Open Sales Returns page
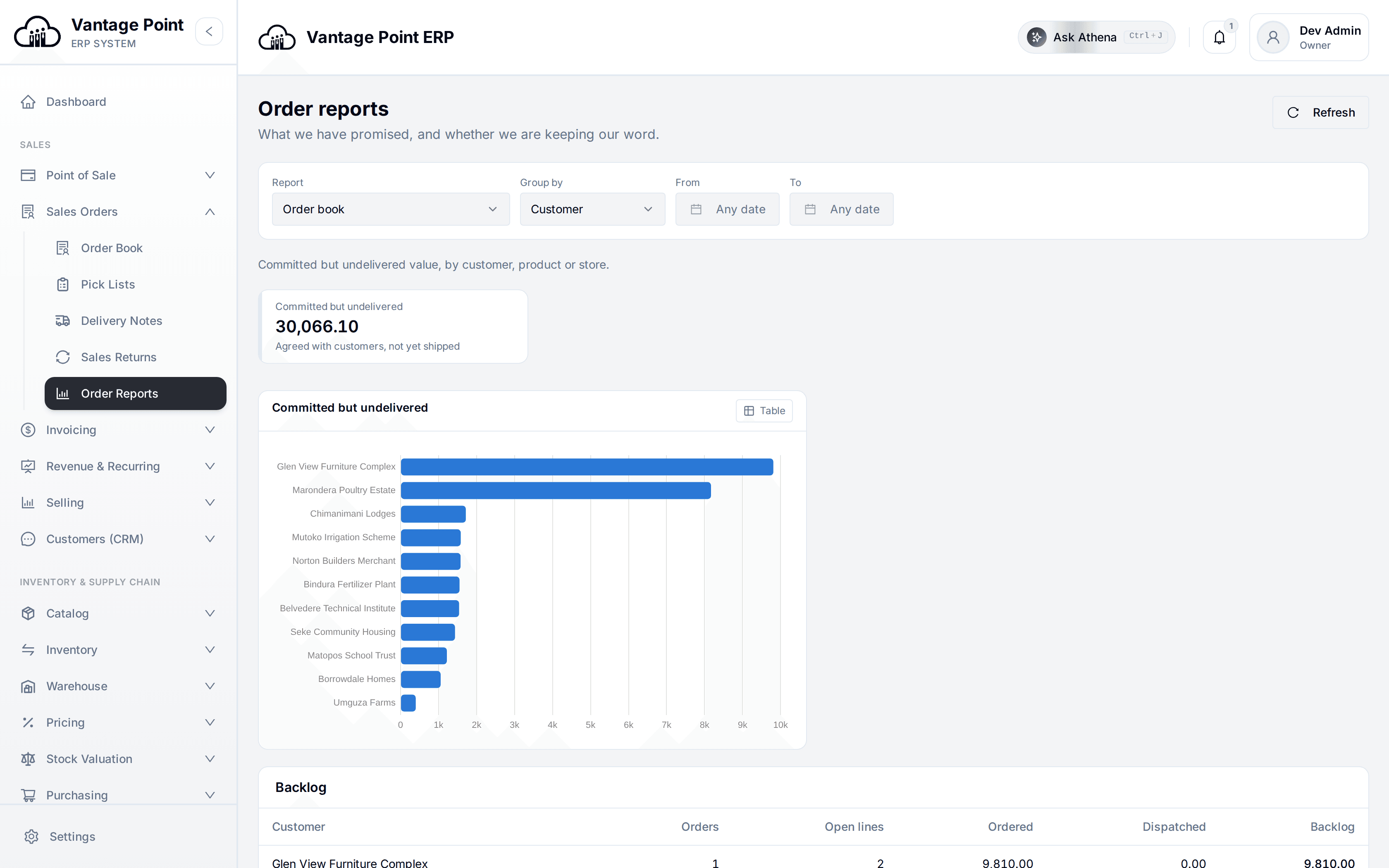The height and width of the screenshot is (868, 1389). point(136,357)
